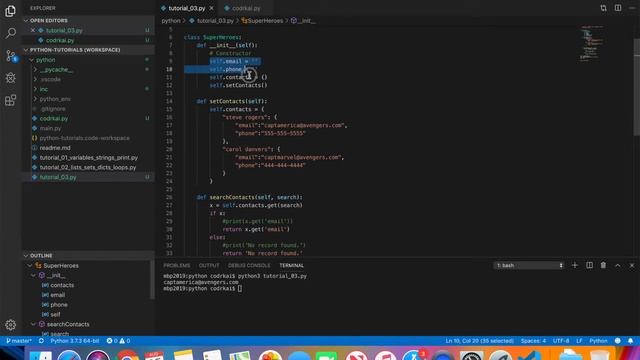Select 'phone' in the Outline
The height and width of the screenshot is (360, 640).
point(59,305)
